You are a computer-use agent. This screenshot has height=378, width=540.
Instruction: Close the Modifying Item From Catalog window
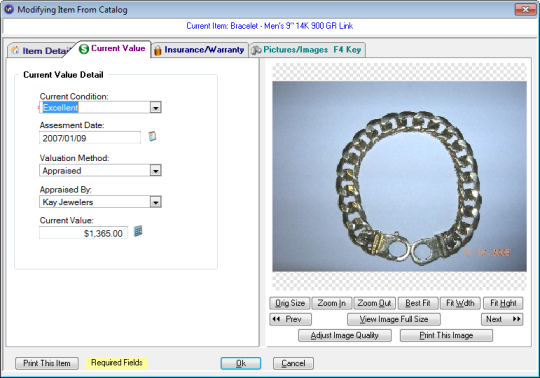[526, 9]
